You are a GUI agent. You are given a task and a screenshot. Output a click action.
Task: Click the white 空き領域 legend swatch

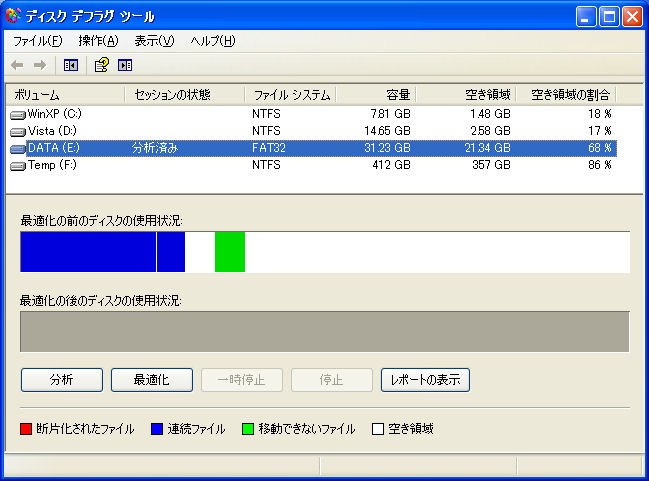pos(378,429)
